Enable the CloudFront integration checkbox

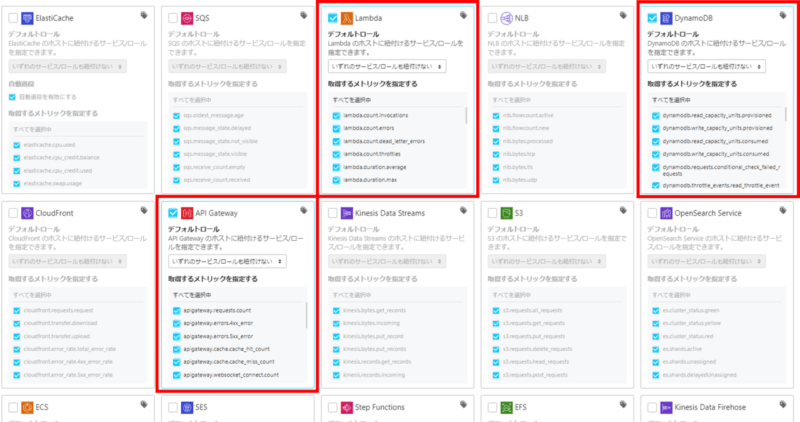[x=13, y=213]
